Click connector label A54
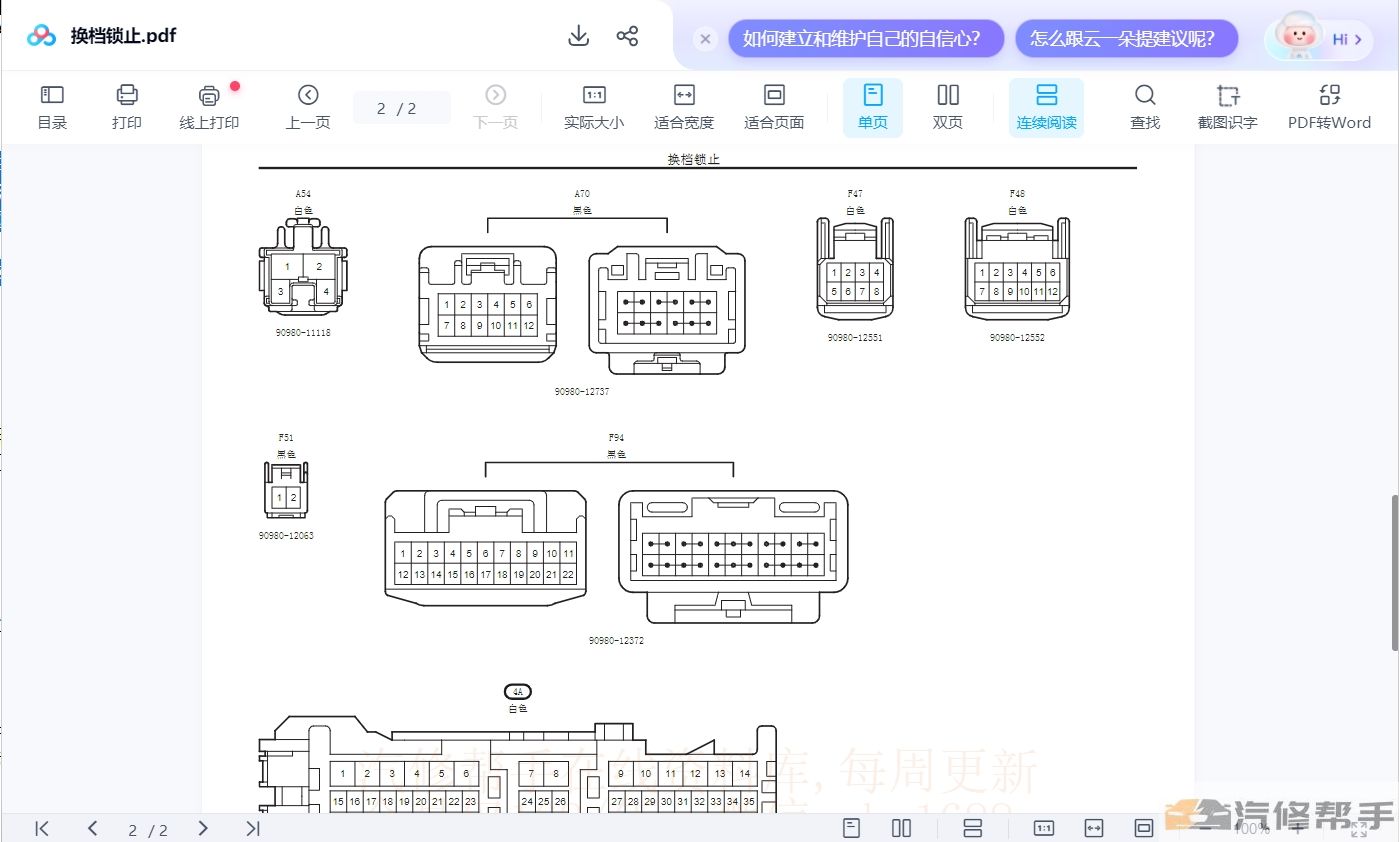This screenshot has width=1399, height=842. [x=303, y=193]
